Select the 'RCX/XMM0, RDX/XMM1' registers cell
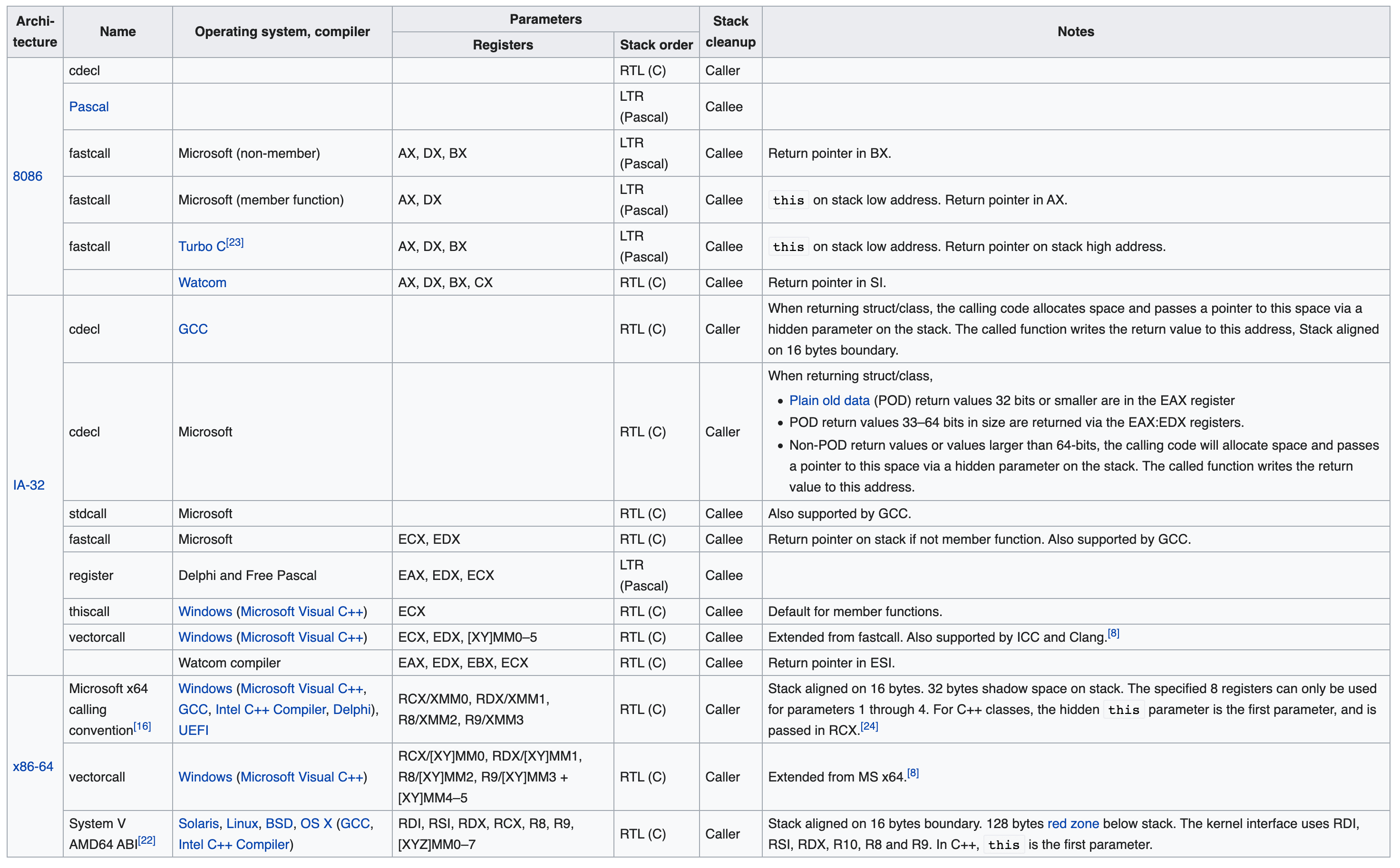1400x868 pixels. pyautogui.click(x=503, y=709)
